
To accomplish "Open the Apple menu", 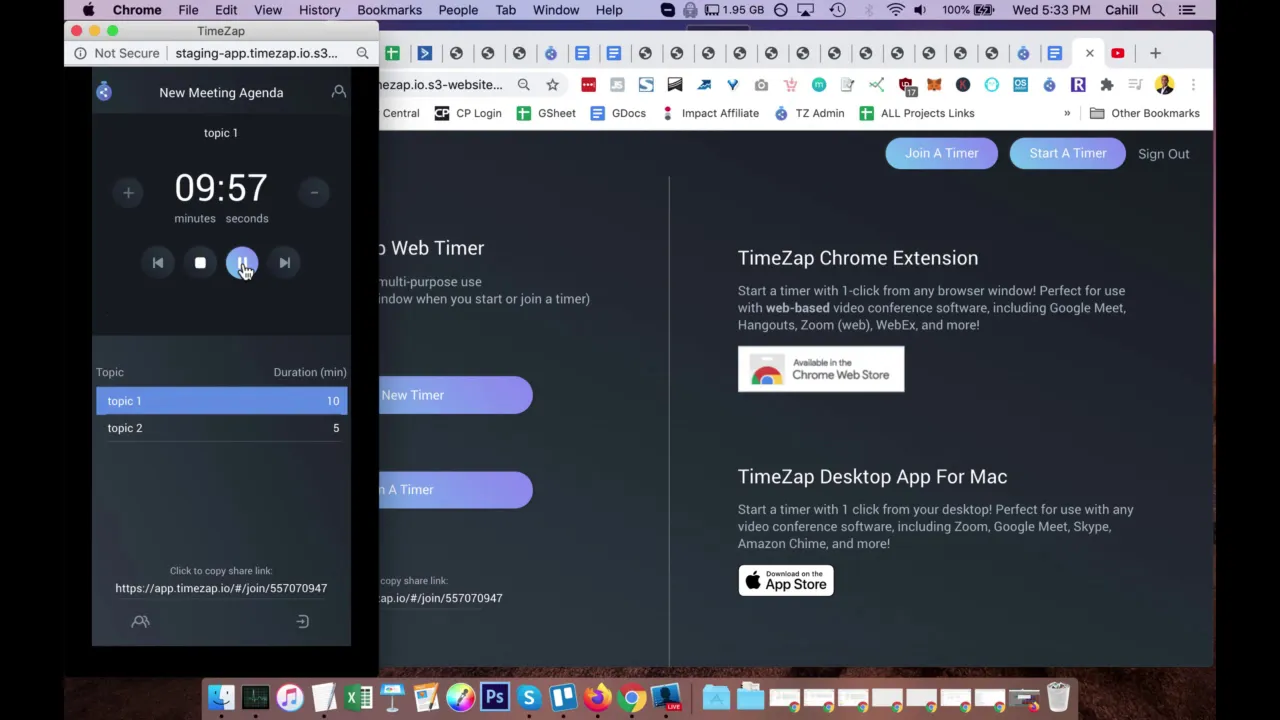I will [x=88, y=10].
